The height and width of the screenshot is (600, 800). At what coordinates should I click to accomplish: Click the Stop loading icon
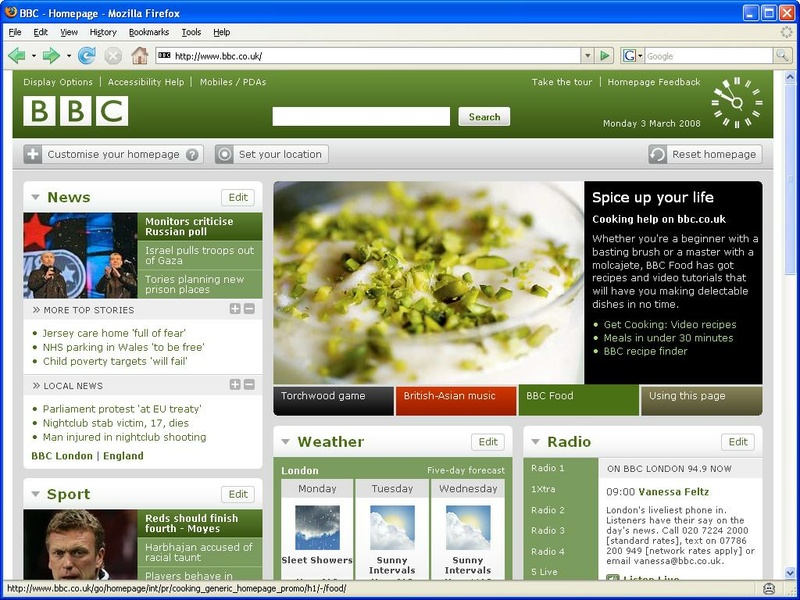click(x=113, y=56)
